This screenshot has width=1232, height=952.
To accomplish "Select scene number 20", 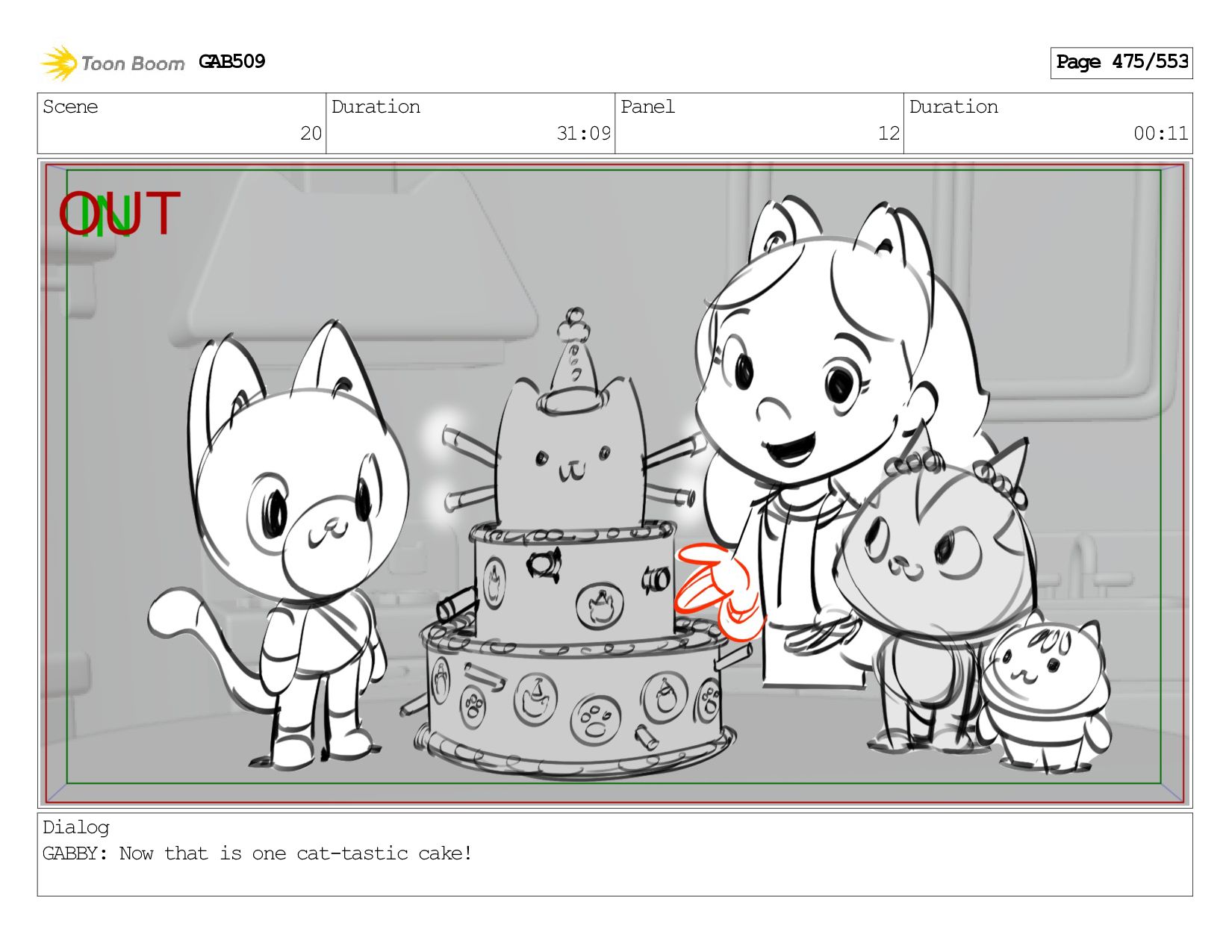I will click(x=311, y=134).
